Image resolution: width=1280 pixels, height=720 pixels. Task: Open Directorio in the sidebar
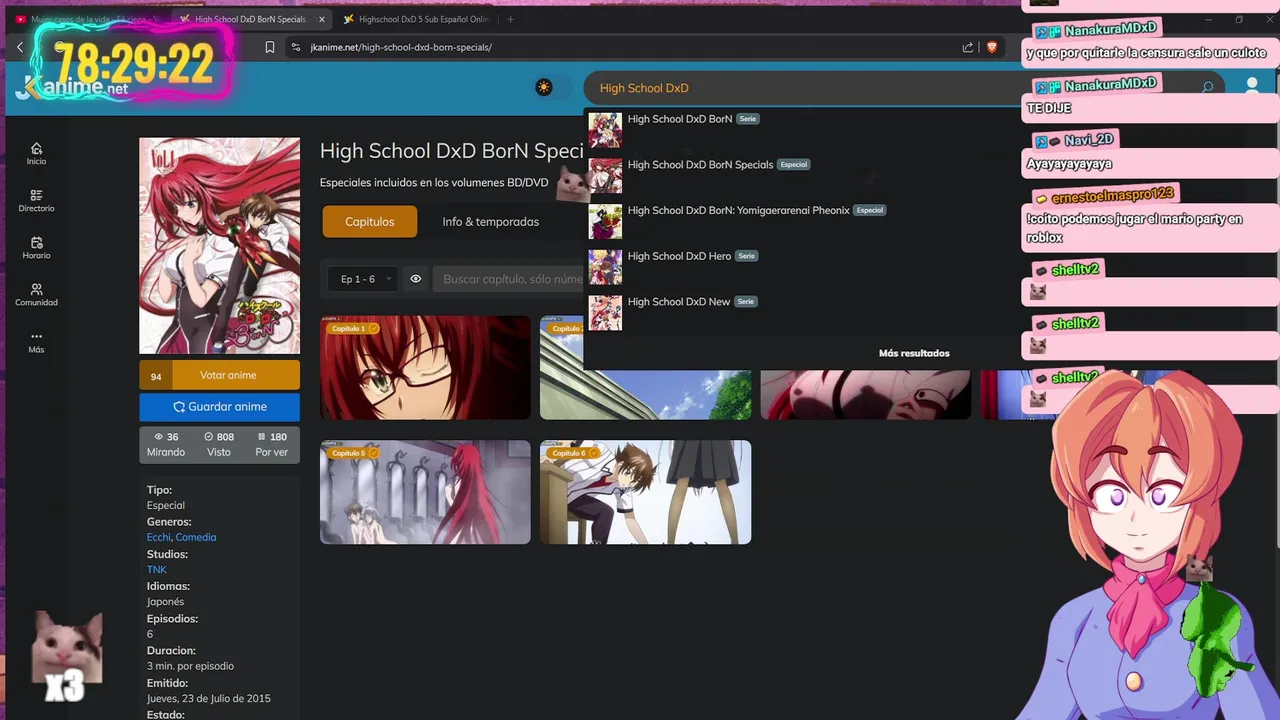[36, 200]
